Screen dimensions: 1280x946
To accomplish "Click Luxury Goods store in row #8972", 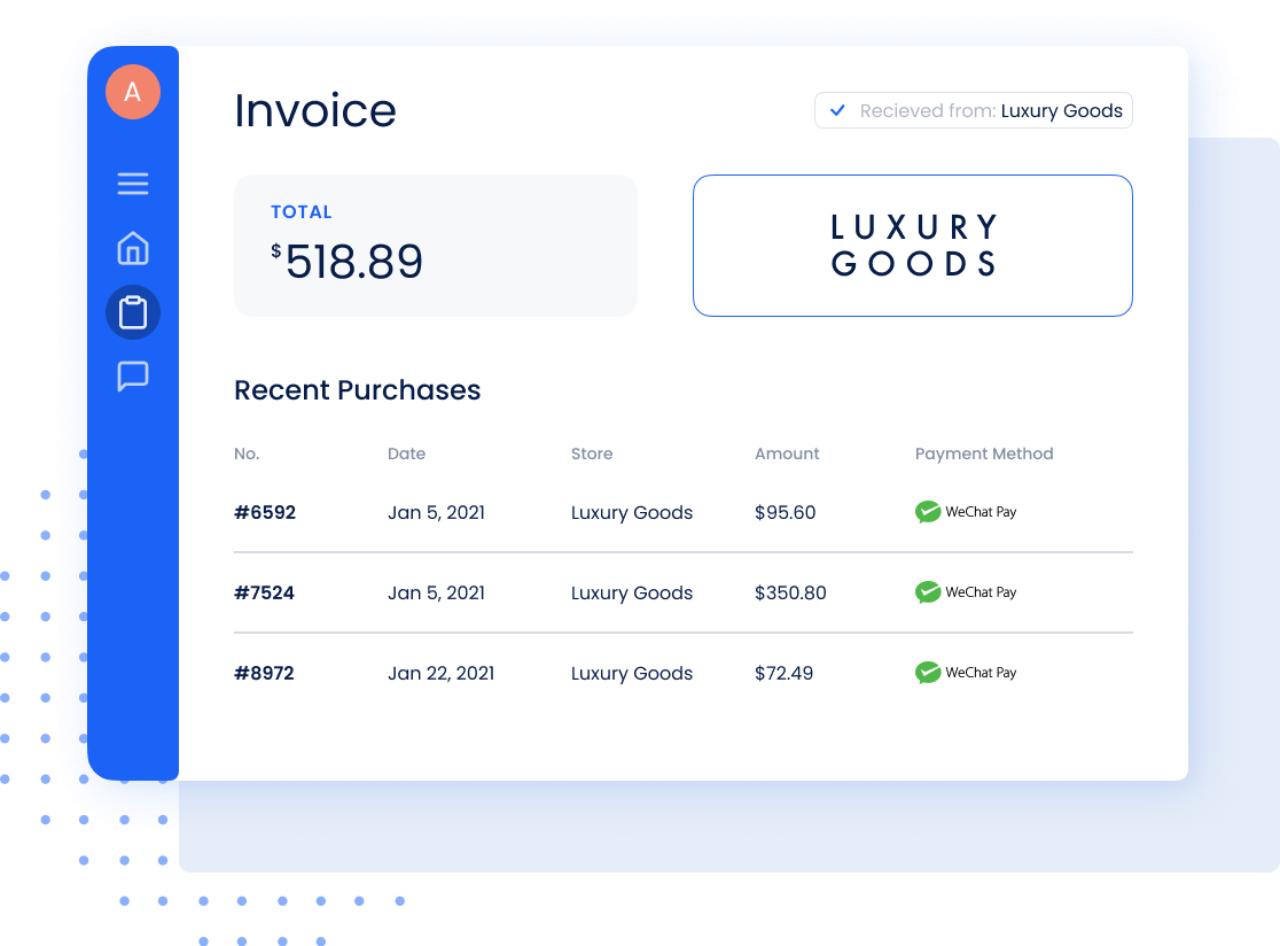I will click(x=632, y=673).
